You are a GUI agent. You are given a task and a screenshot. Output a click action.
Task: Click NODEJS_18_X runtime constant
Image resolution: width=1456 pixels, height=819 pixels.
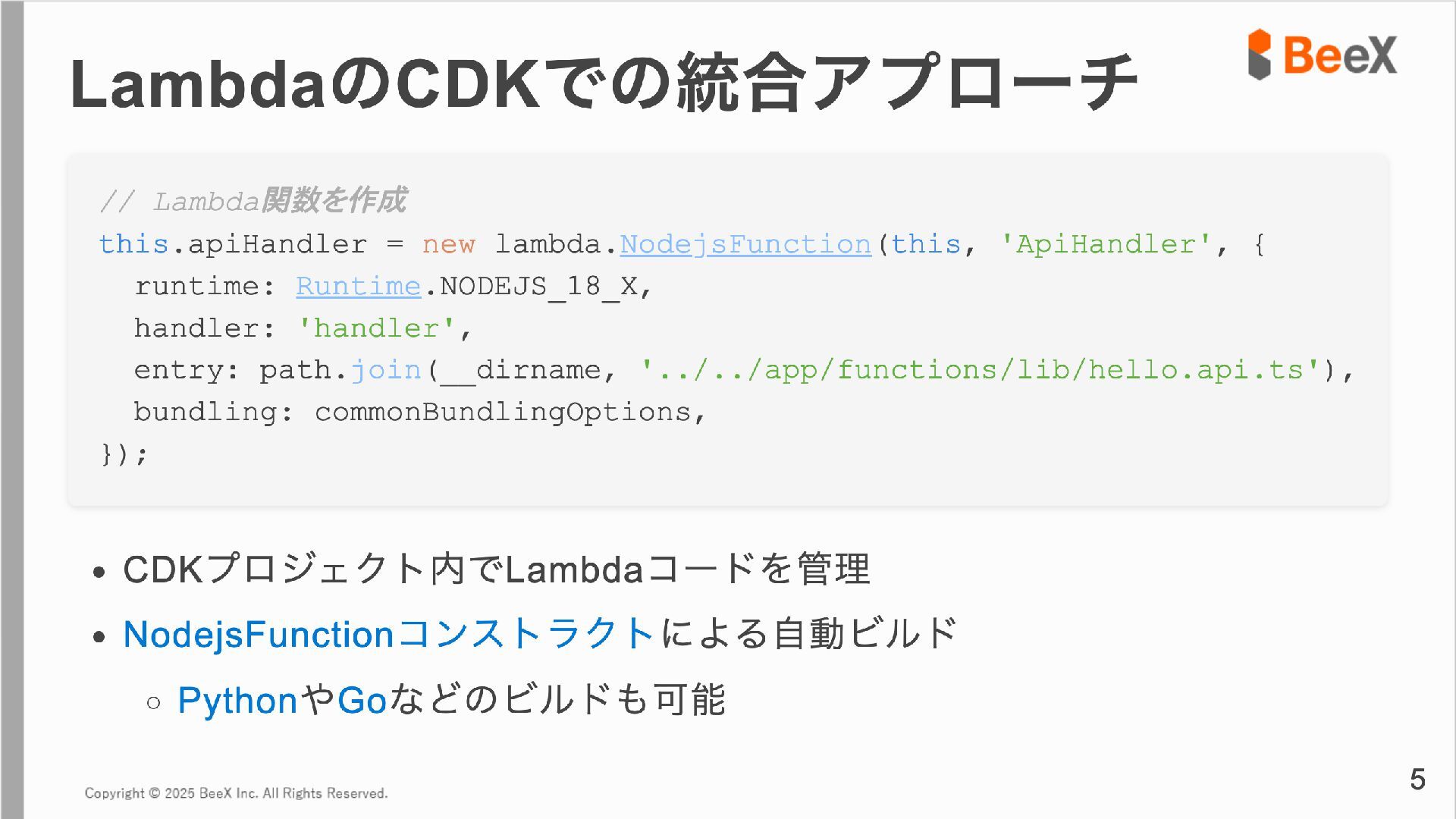[x=538, y=286]
